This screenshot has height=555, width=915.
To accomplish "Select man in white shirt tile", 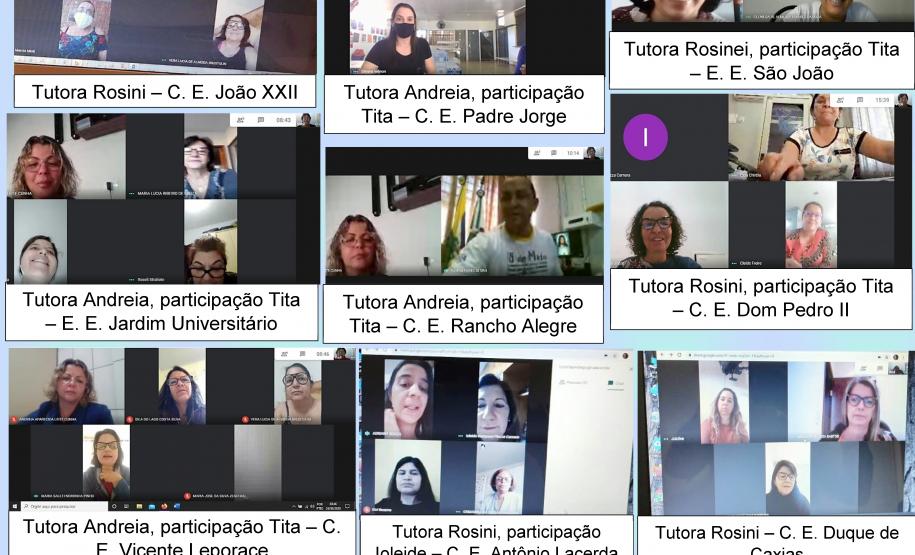I will coord(522,226).
